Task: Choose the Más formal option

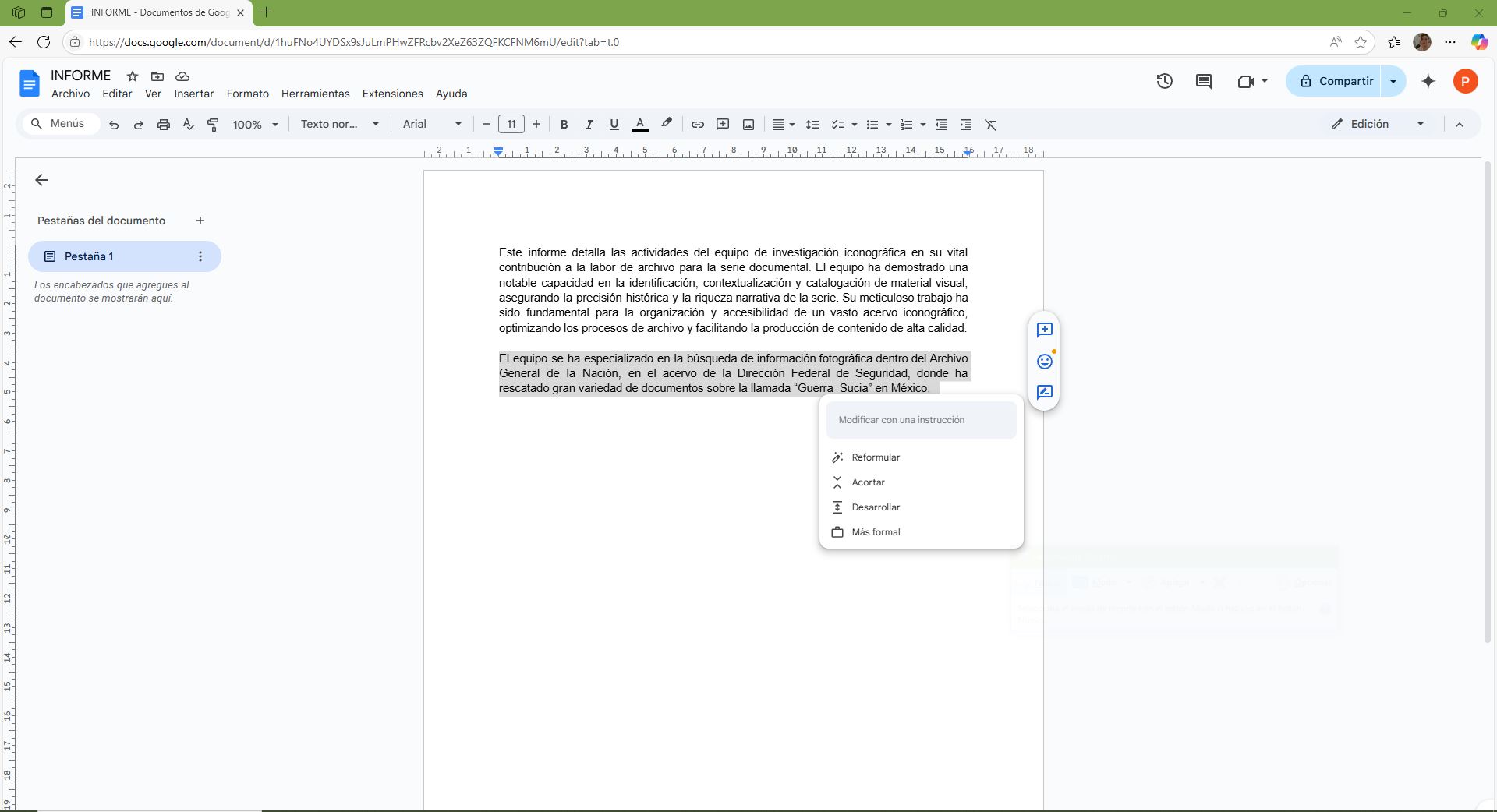Action: pyautogui.click(x=876, y=532)
